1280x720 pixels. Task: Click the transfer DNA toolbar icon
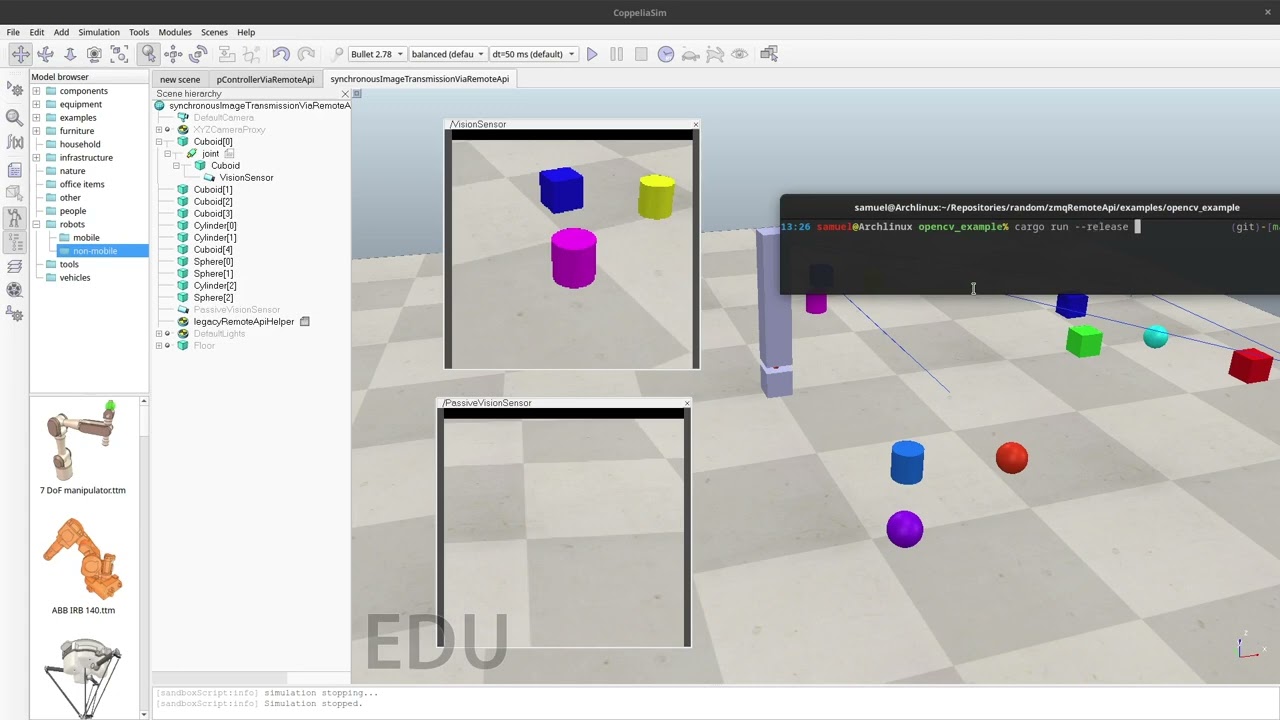pos(251,54)
